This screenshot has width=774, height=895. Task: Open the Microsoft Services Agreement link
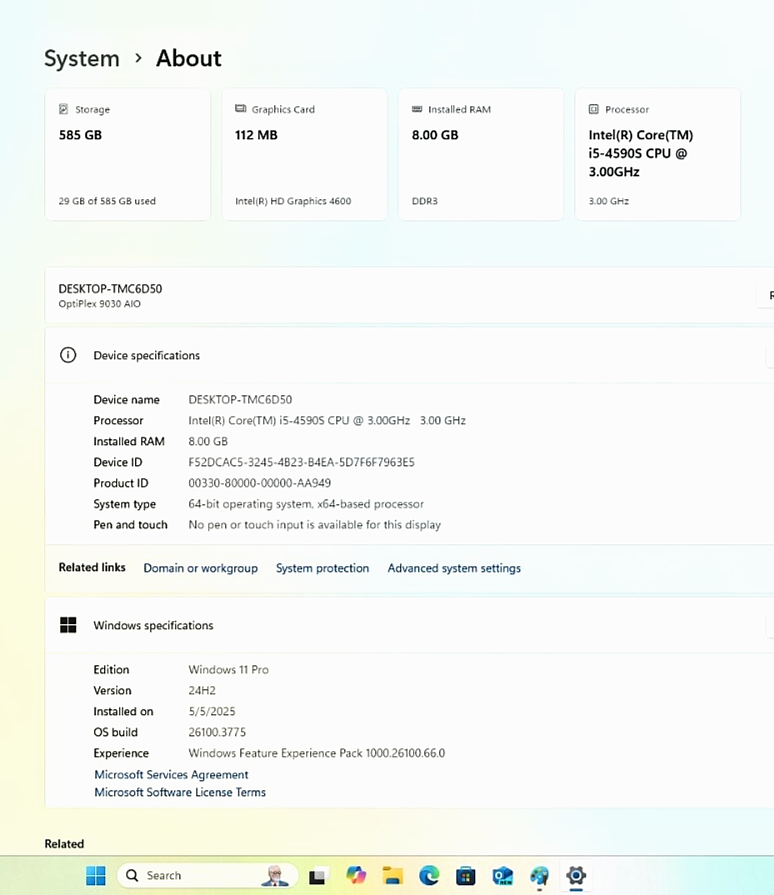[x=171, y=774]
